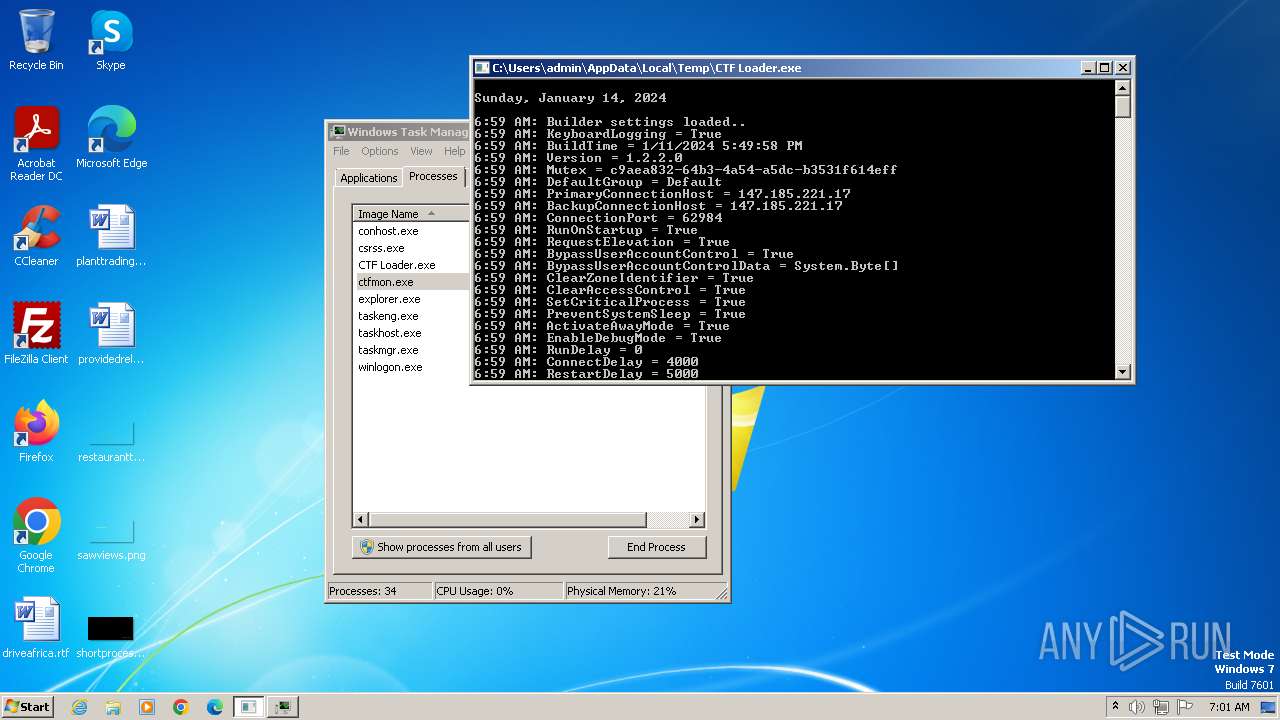Open the Task Manager Help menu
The height and width of the screenshot is (720, 1280).
point(455,151)
